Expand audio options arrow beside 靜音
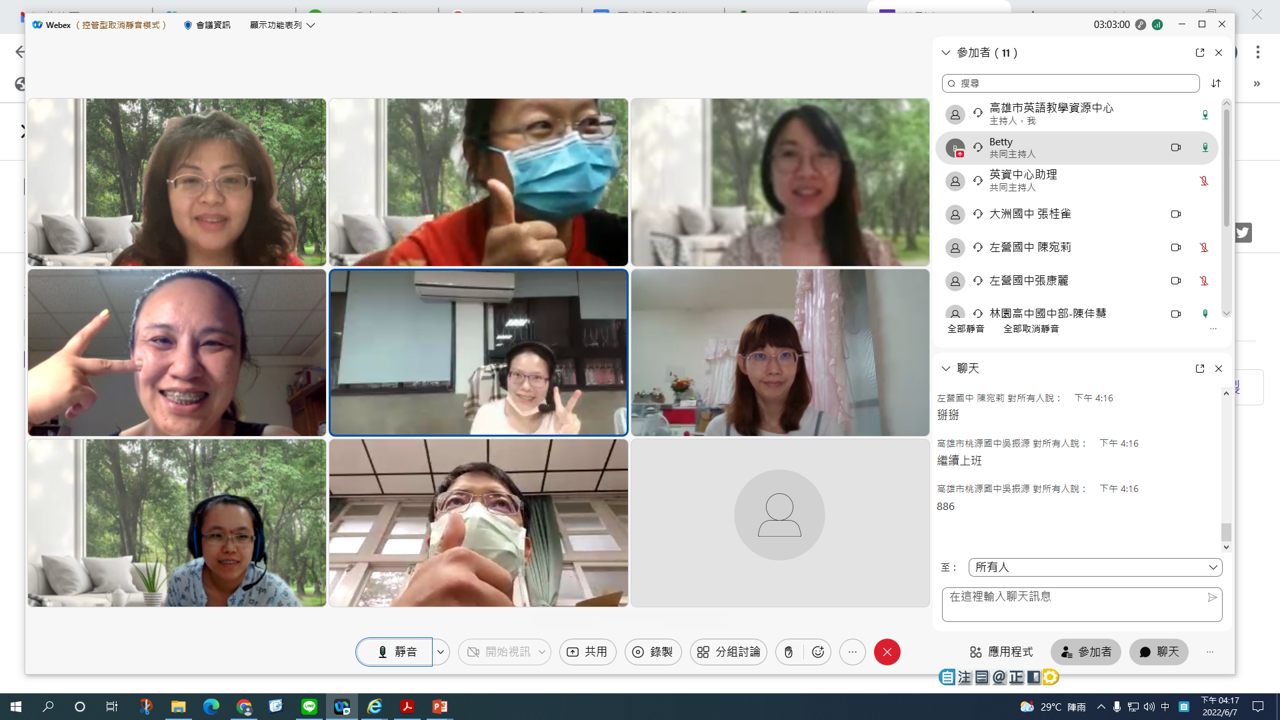Screen dimensions: 1280x720 [440, 652]
